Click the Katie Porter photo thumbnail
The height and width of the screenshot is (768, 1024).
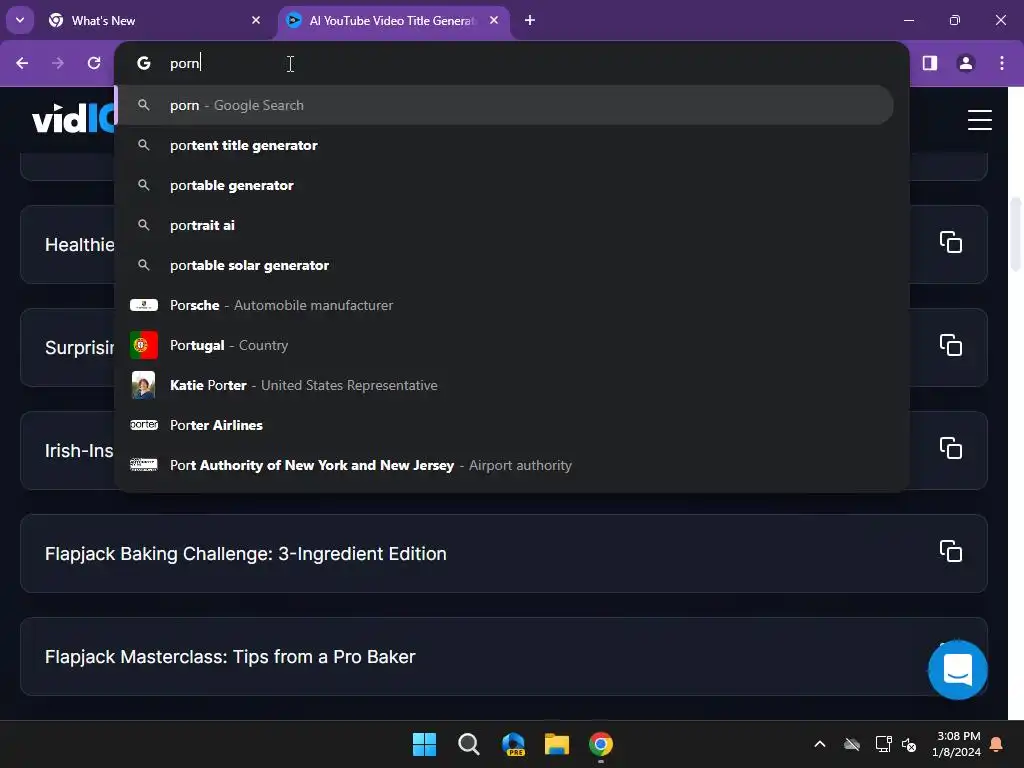point(144,385)
